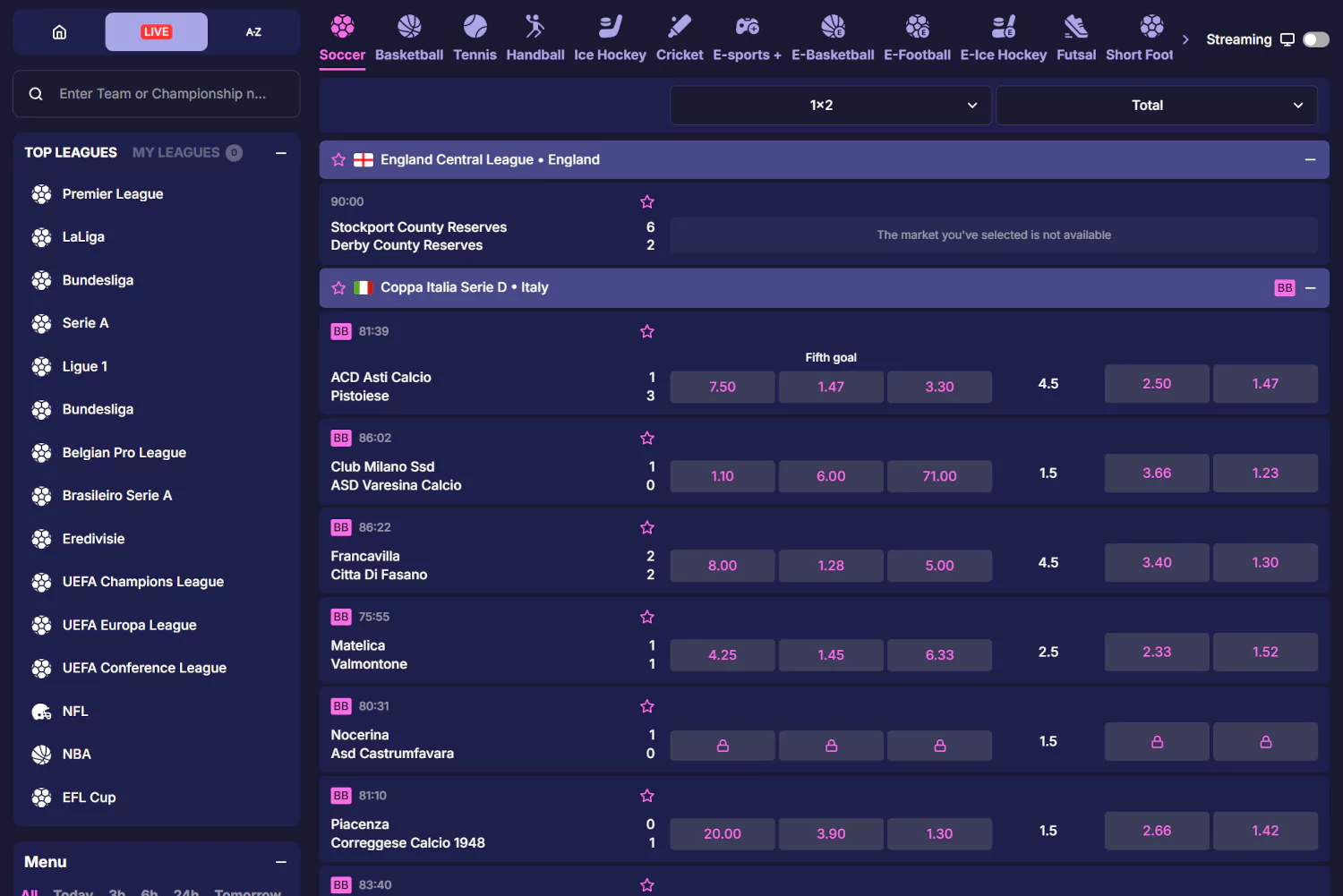
Task: Bet 7.50 on ACD Asti Calcio
Action: (x=723, y=388)
